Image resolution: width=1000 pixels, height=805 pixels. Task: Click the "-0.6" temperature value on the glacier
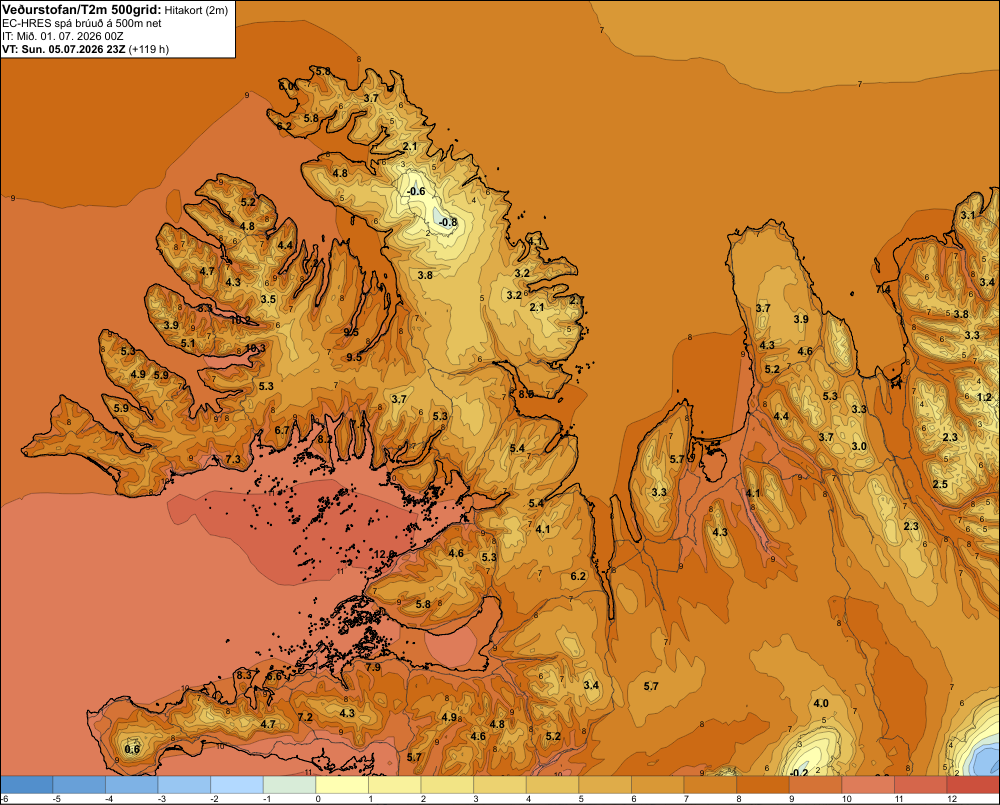pos(415,191)
